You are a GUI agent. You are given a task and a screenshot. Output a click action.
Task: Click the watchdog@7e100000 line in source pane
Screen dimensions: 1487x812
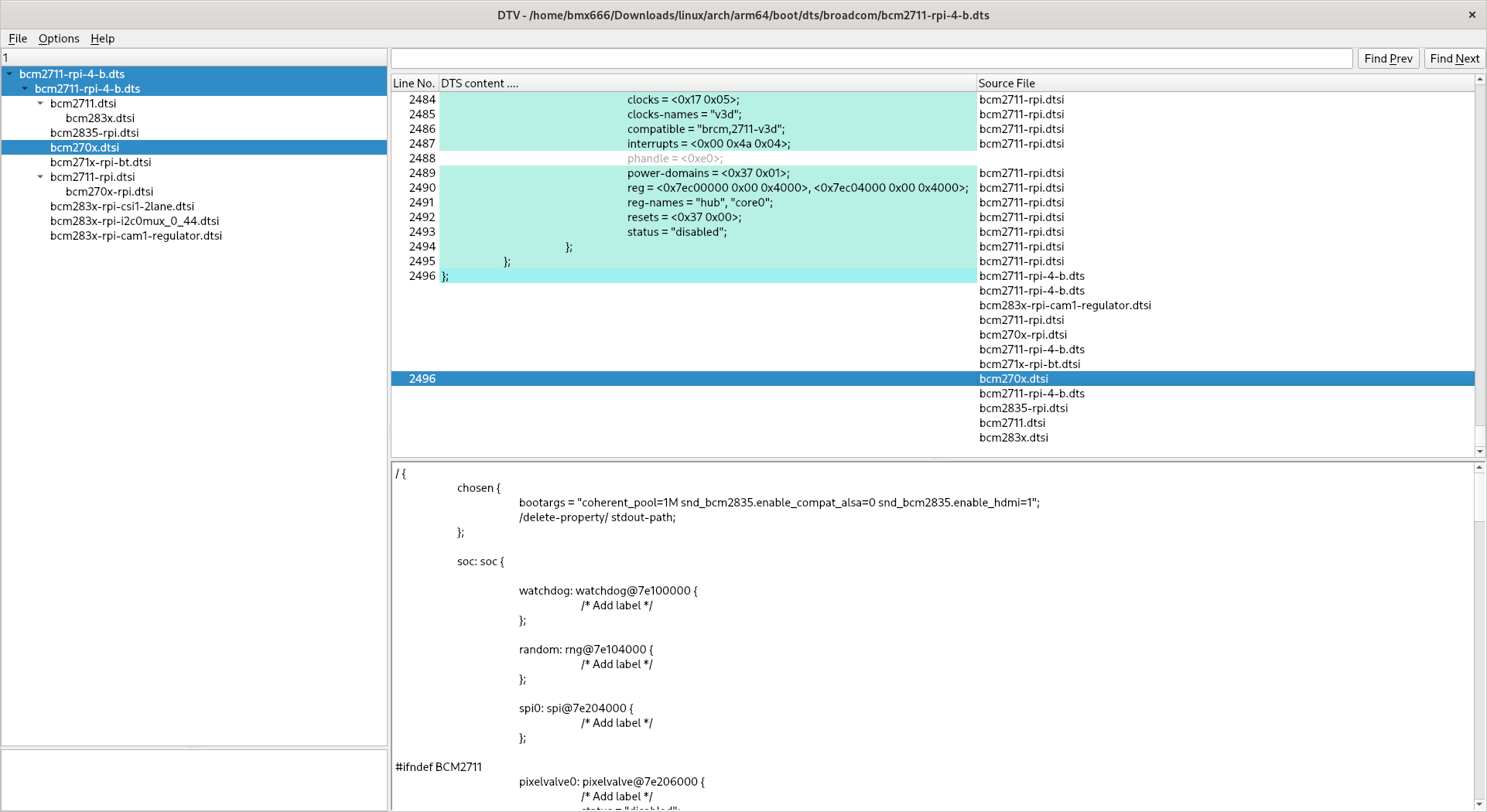(x=608, y=591)
